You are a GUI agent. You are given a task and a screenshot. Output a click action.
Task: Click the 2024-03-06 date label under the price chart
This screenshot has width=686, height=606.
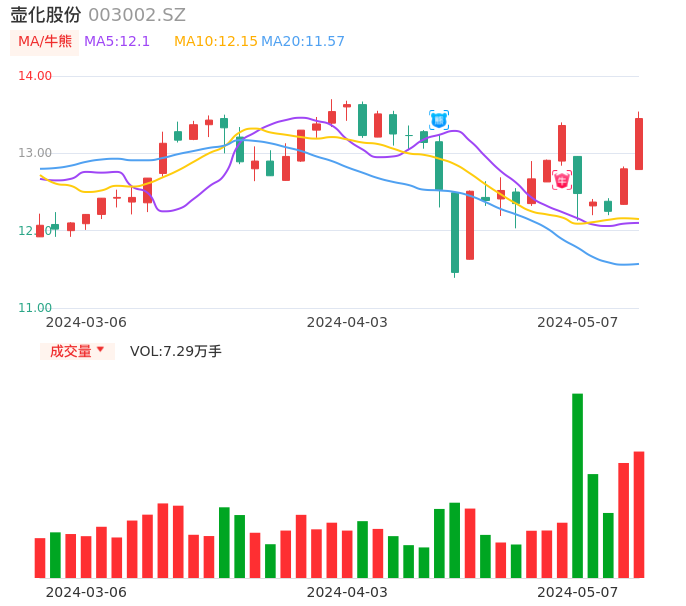(86, 322)
